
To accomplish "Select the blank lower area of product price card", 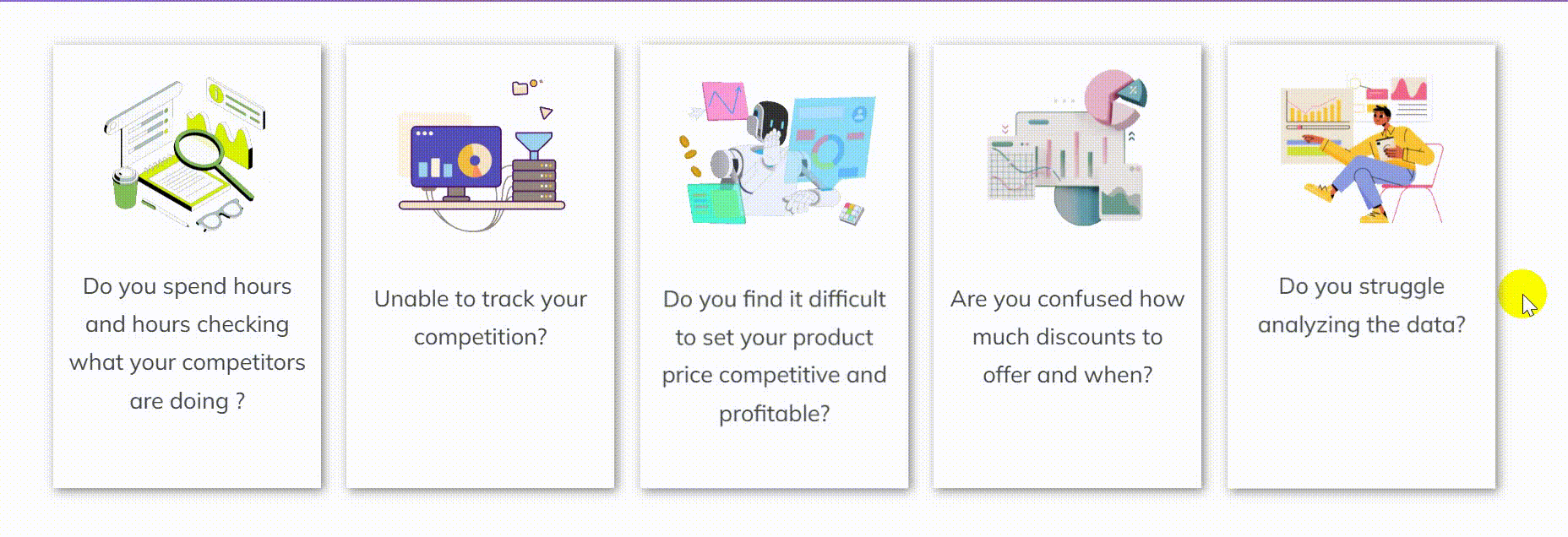I will click(x=775, y=458).
